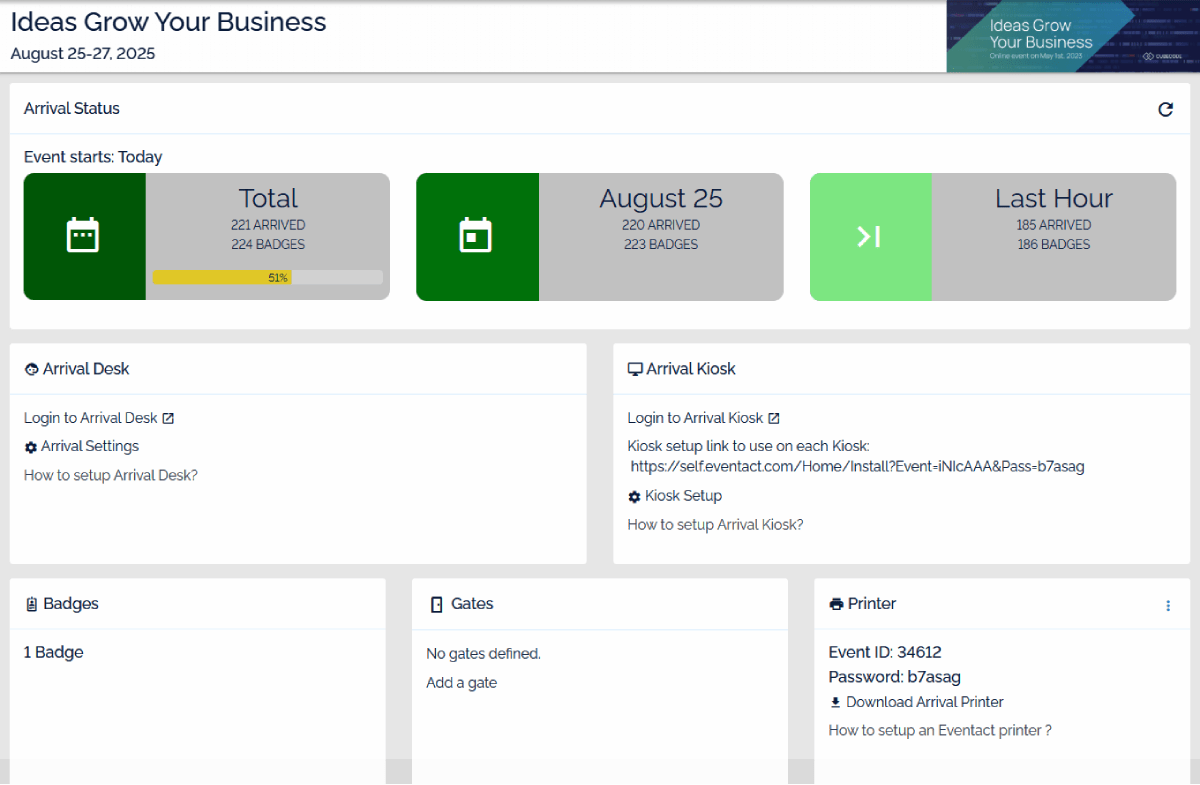Screen dimensions: 1200x785
Task: Click the external-link icon after Arrival Desk login
Action: 168,419
